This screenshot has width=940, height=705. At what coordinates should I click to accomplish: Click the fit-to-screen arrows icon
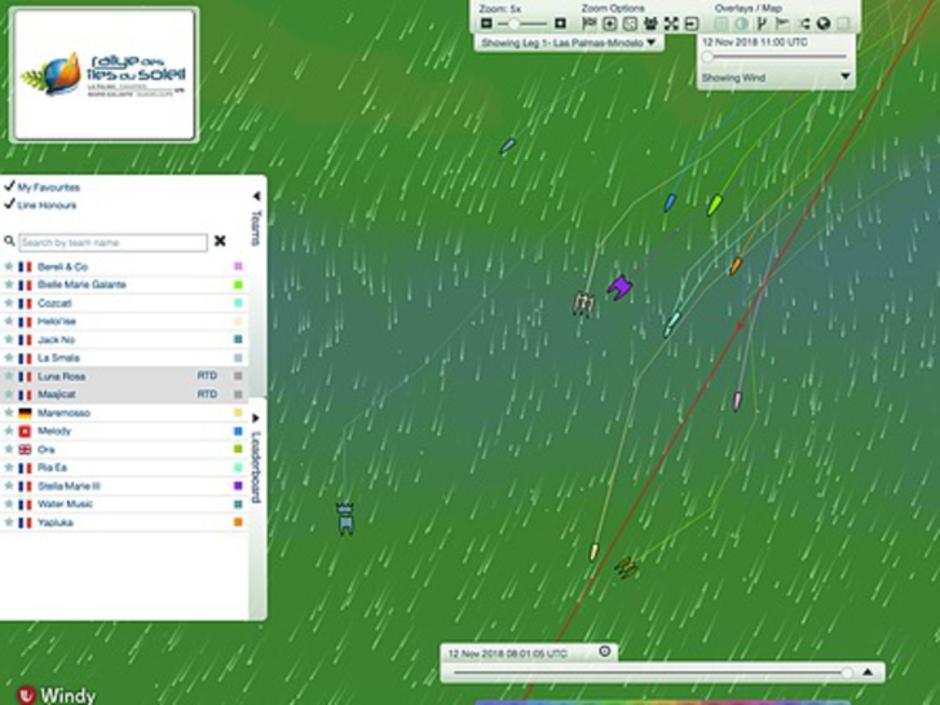pos(671,23)
